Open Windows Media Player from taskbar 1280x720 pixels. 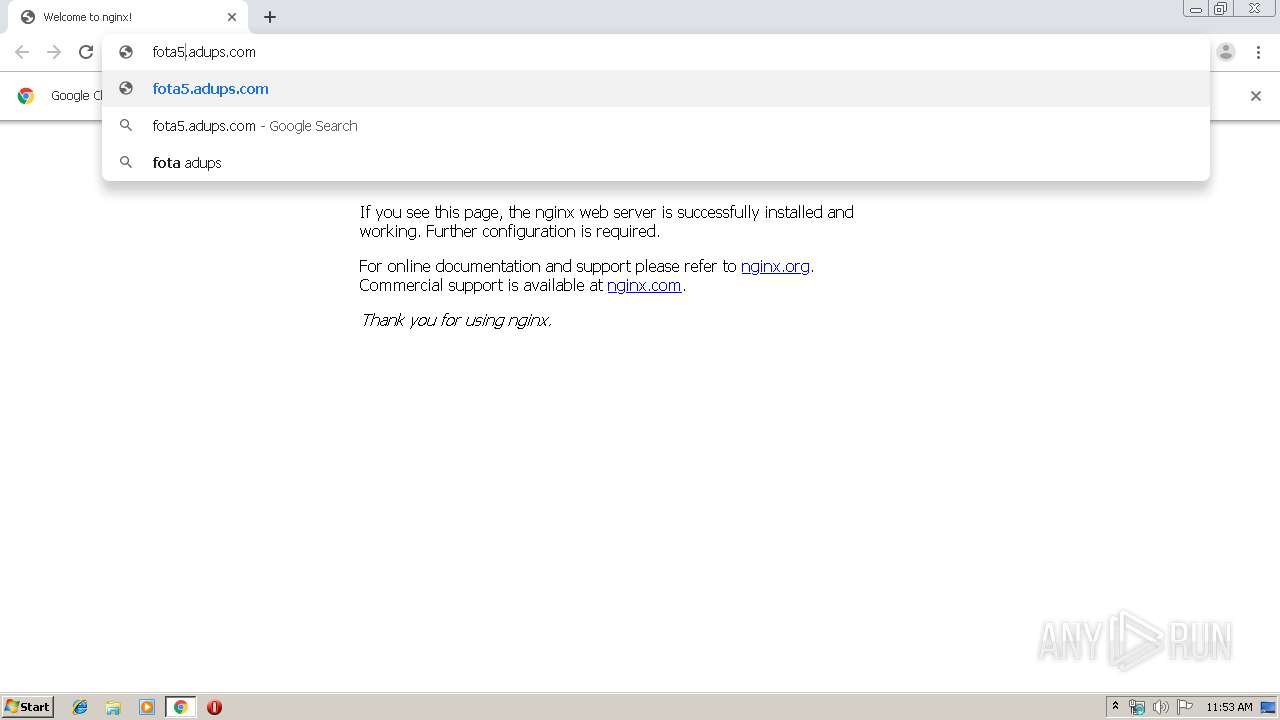pos(147,707)
